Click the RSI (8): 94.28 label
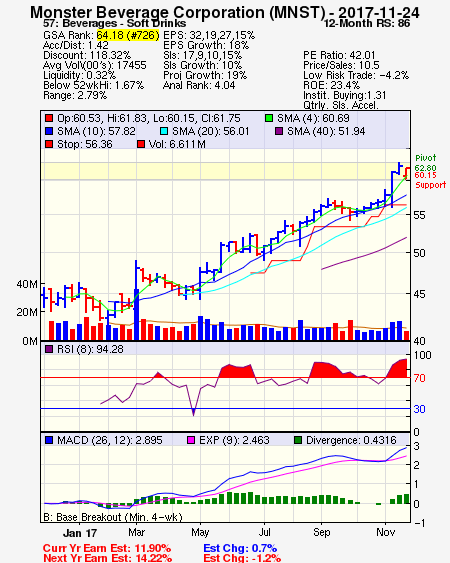The width and height of the screenshot is (450, 563). pyautogui.click(x=90, y=349)
